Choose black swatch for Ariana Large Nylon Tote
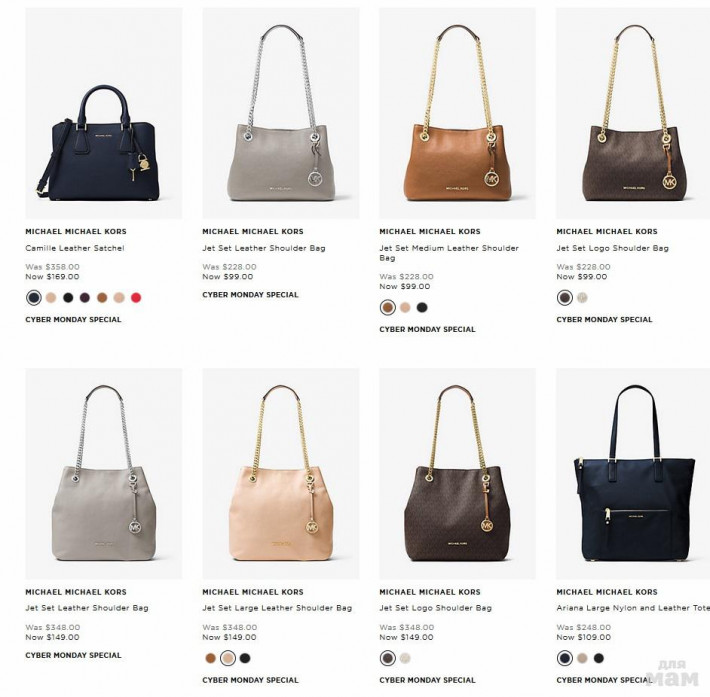The image size is (710, 697). coord(599,658)
